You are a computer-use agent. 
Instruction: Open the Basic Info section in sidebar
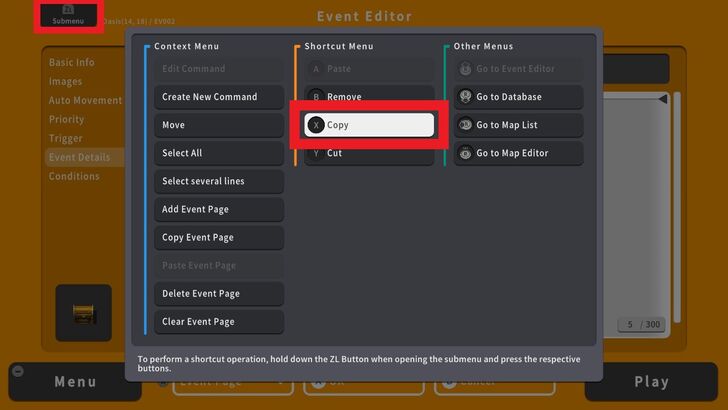[72, 62]
